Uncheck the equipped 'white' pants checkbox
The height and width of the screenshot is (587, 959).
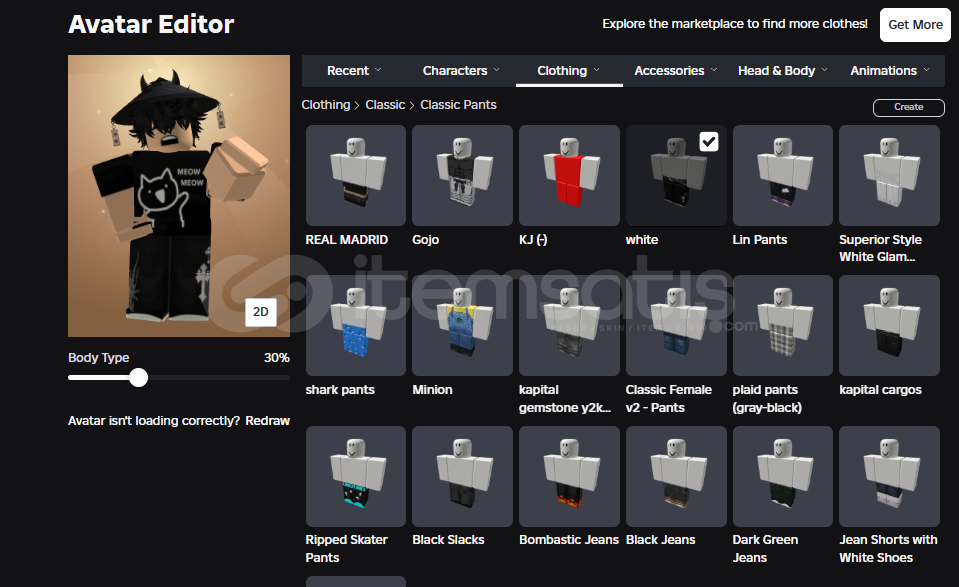click(x=709, y=142)
